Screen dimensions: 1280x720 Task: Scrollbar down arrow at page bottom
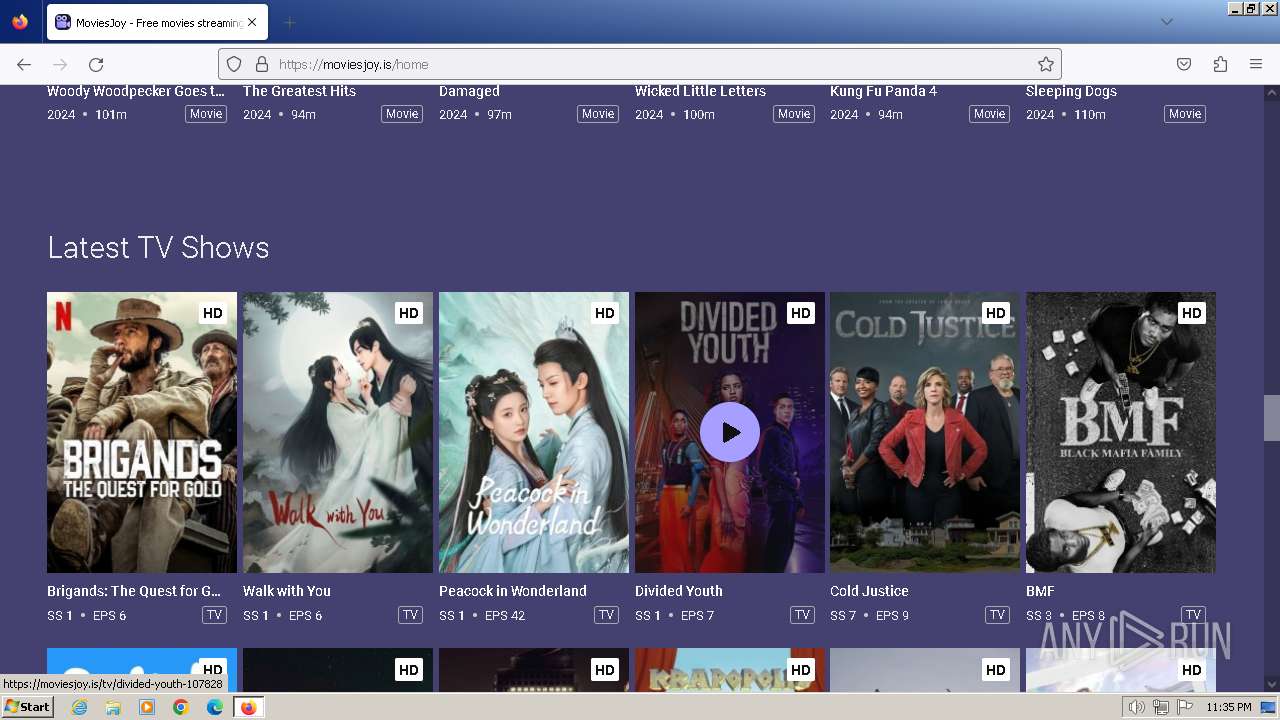[1271, 685]
